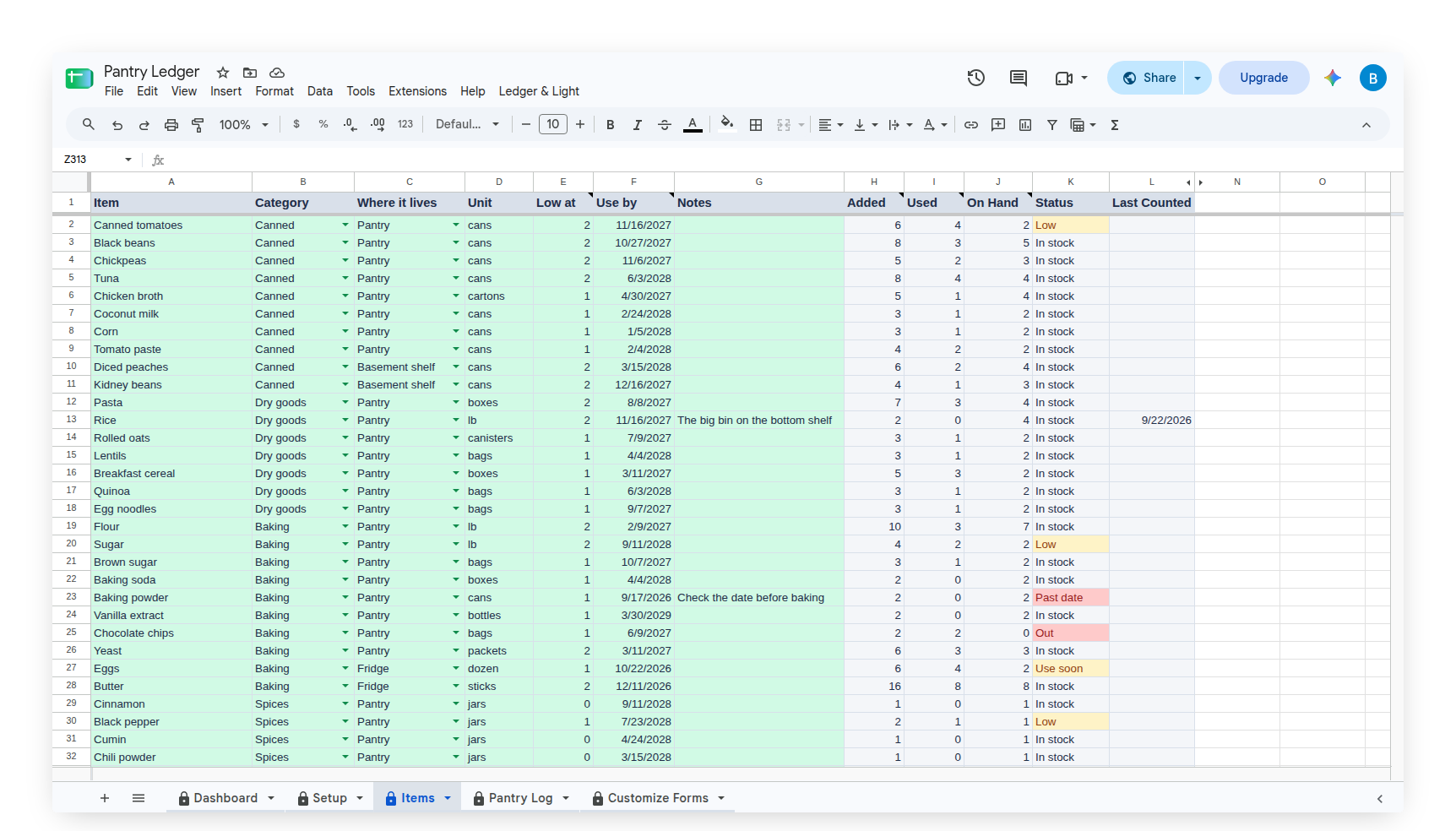Toggle strikethrough formatting
This screenshot has height=831, width=1456.
[x=665, y=125]
